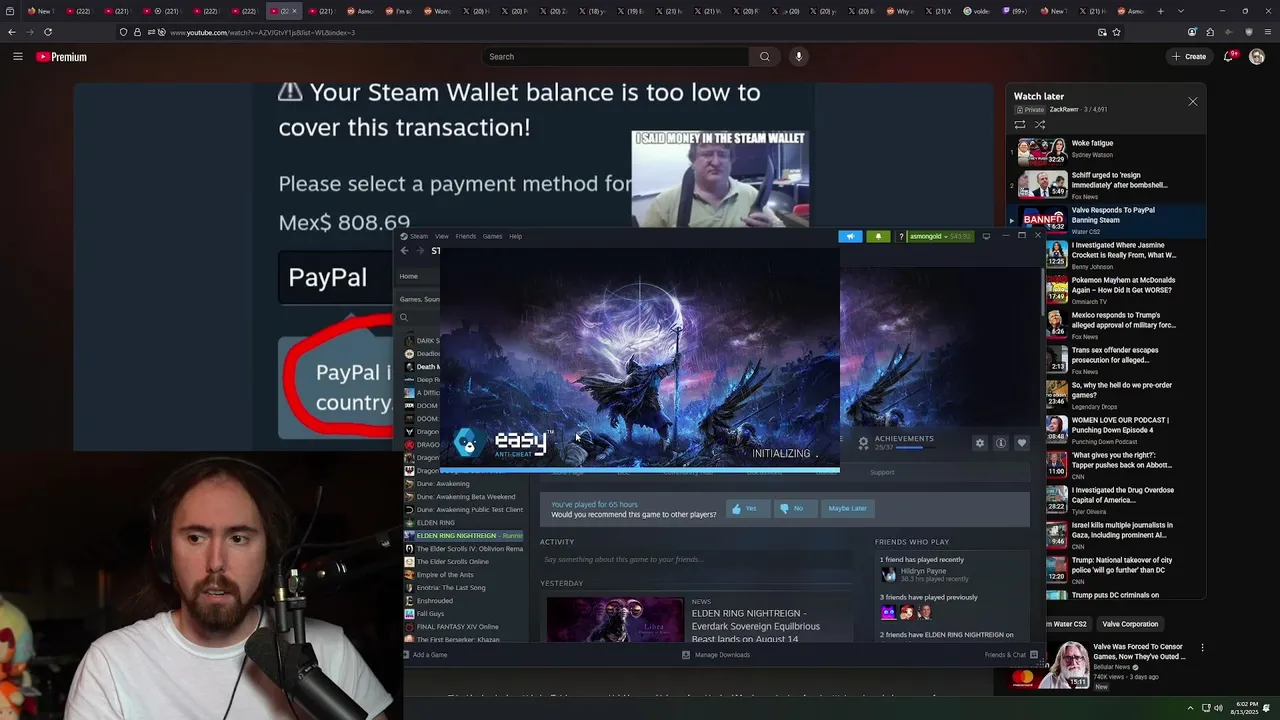Open Steam notifications green bell
The image size is (1280, 720).
tap(878, 237)
